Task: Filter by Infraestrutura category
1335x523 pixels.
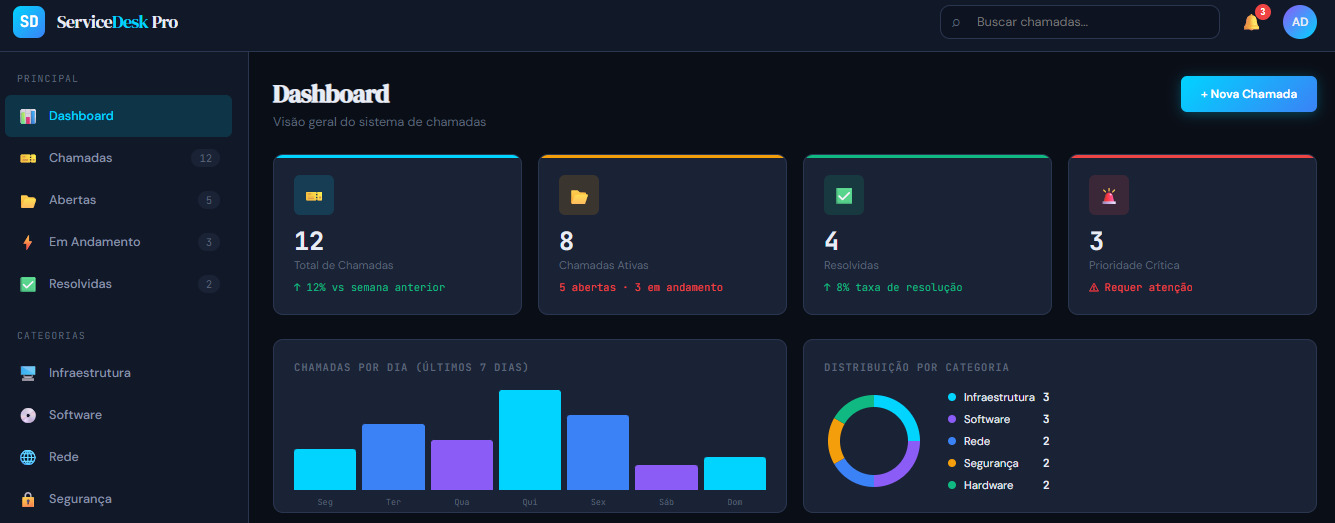Action: [119, 373]
